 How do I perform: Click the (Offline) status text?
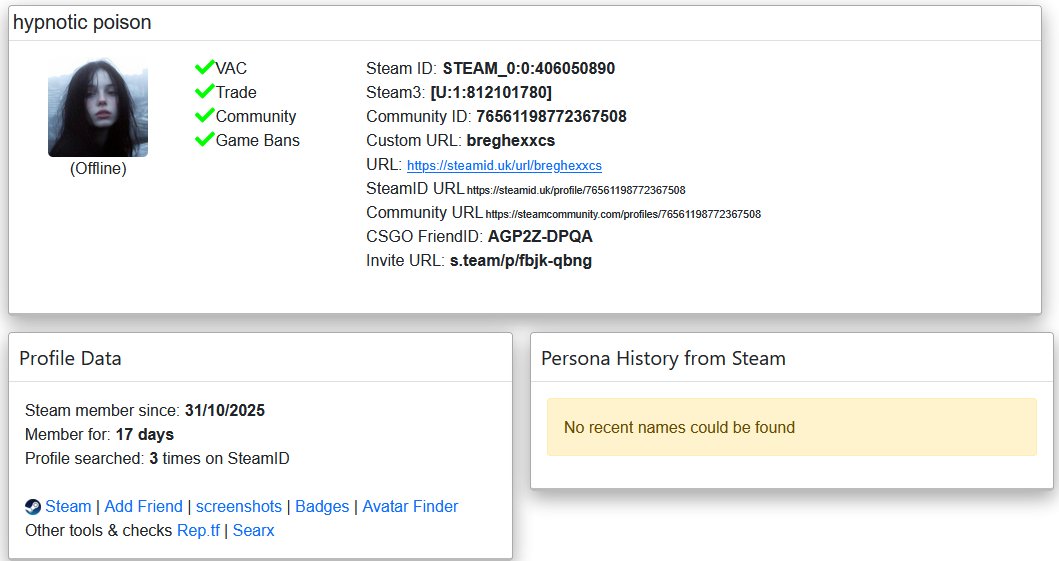pyautogui.click(x=98, y=168)
